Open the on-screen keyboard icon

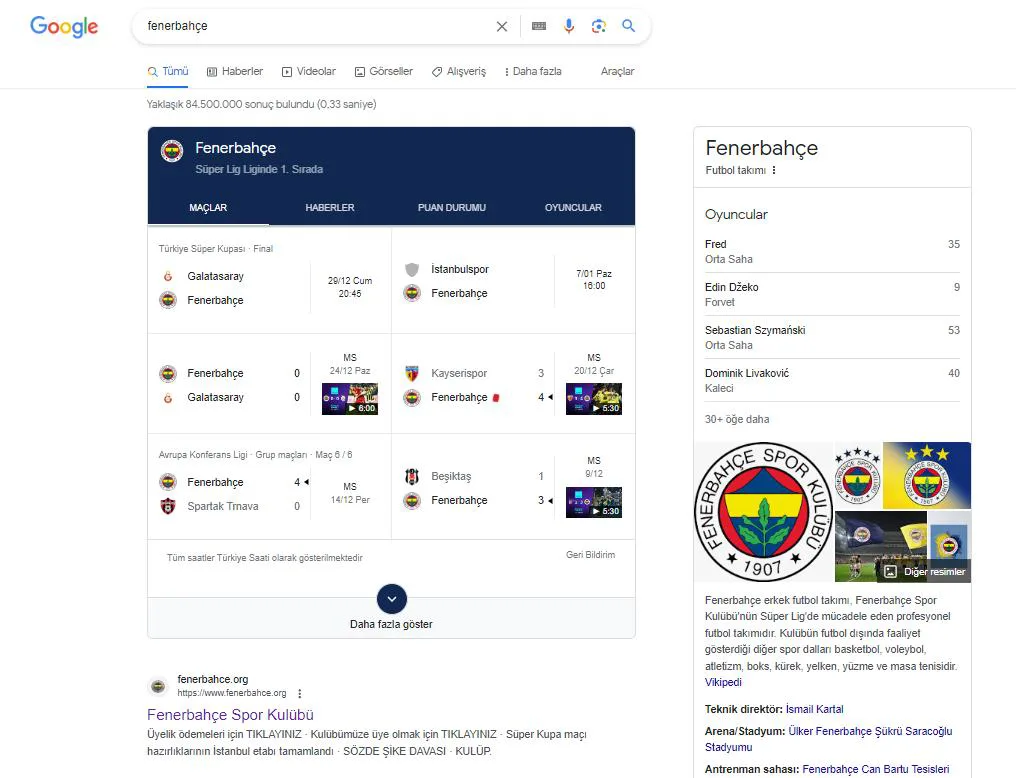[538, 26]
